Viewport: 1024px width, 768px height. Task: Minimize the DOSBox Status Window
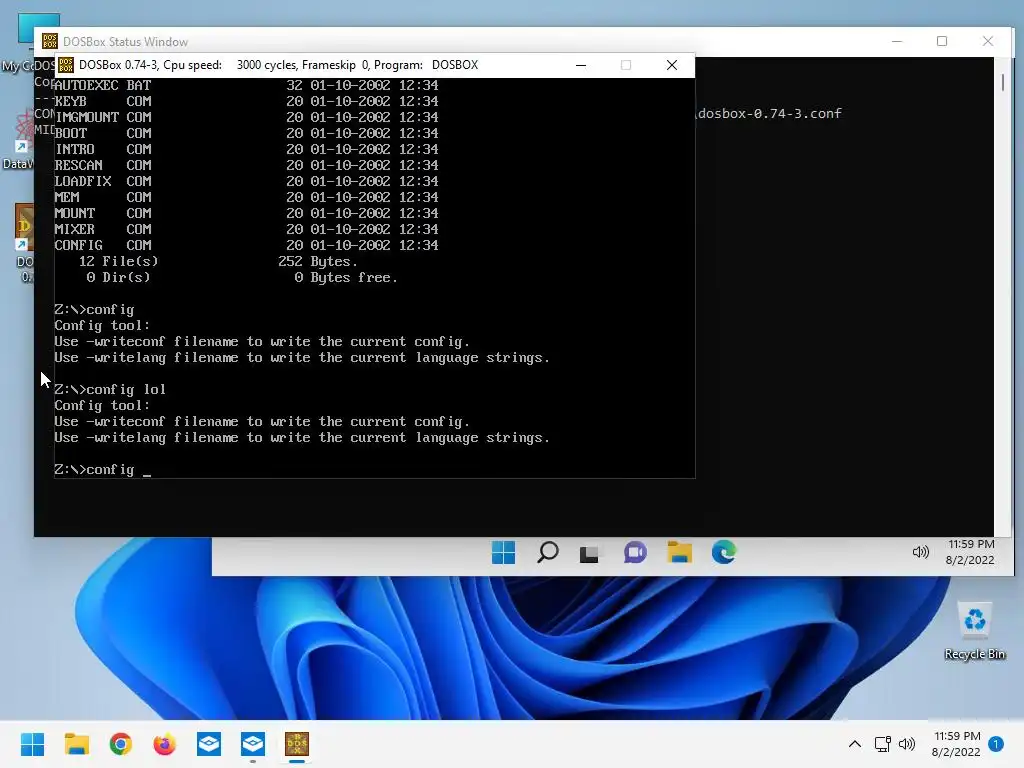click(897, 41)
